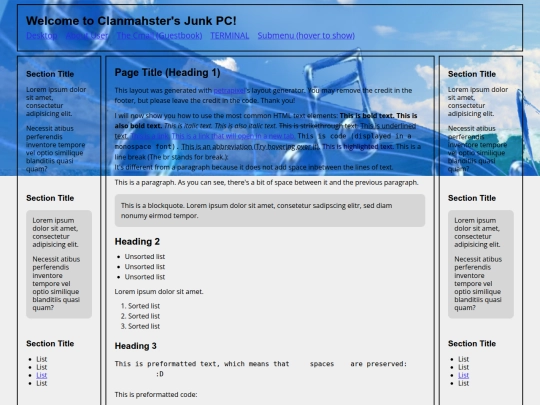Click the second numbered 'Sorted list' item
This screenshot has width=540, height=405.
(x=144, y=316)
